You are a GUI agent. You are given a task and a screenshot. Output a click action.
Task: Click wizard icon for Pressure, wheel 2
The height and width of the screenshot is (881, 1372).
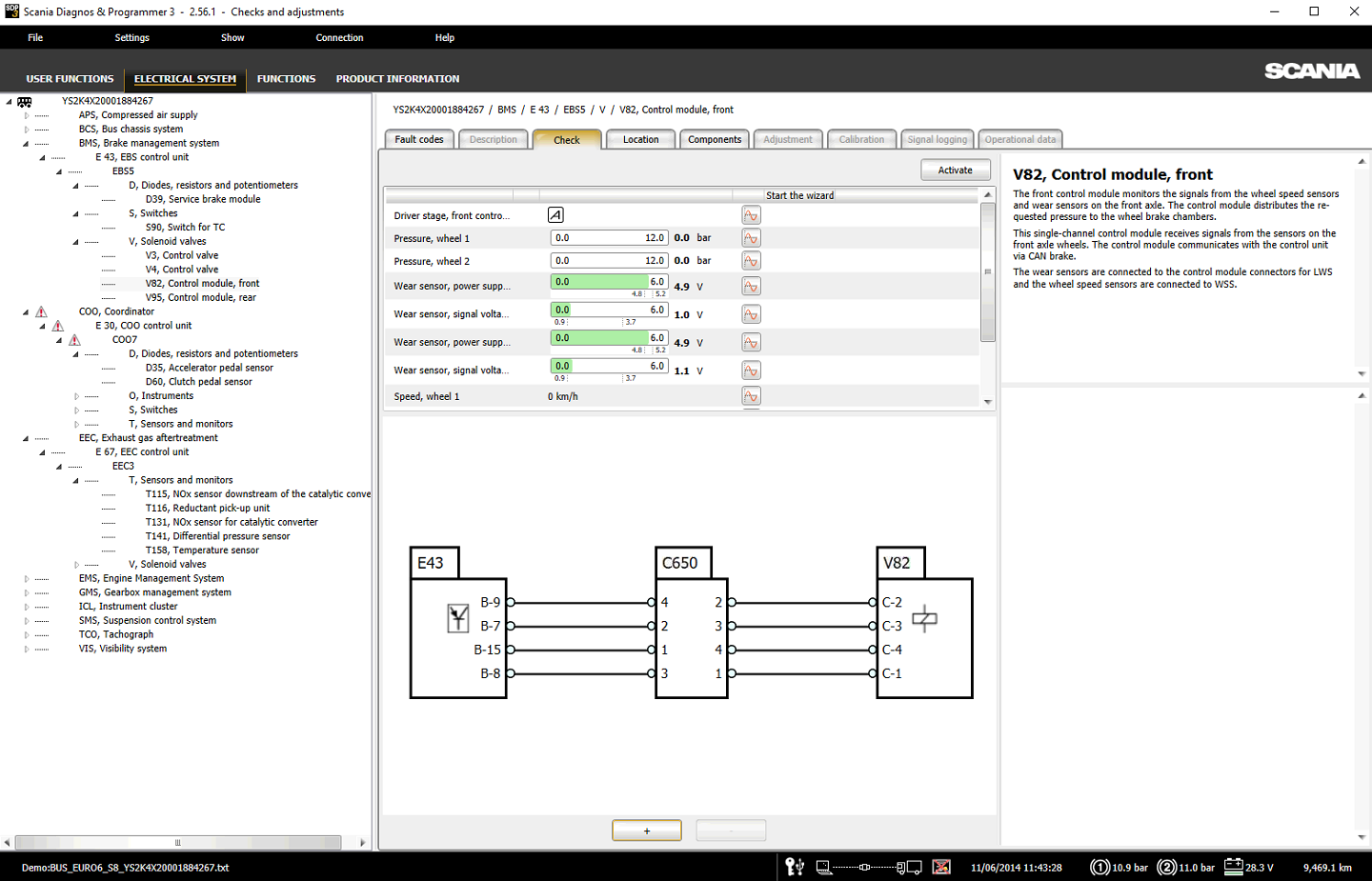pos(751,262)
